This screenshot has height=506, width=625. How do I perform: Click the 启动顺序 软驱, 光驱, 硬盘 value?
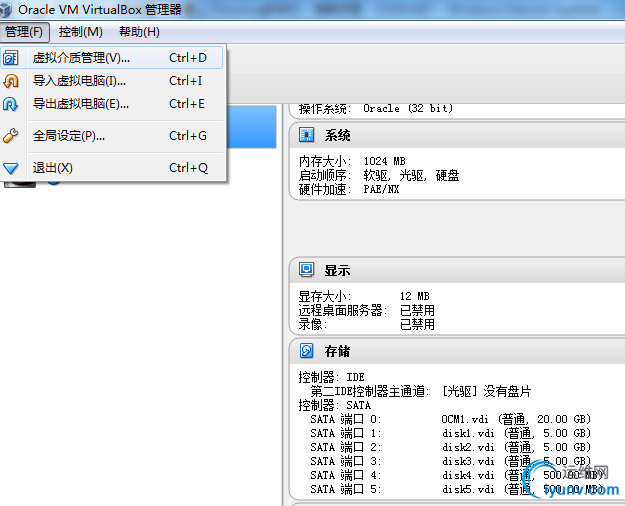(411, 175)
